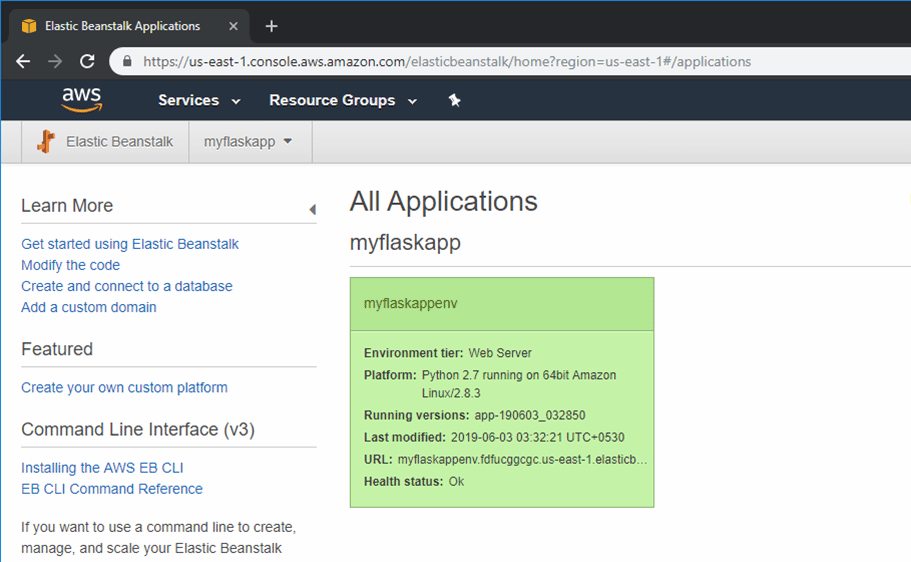Open the myflaskappenv environment card header
The width and height of the screenshot is (911, 562).
click(410, 303)
